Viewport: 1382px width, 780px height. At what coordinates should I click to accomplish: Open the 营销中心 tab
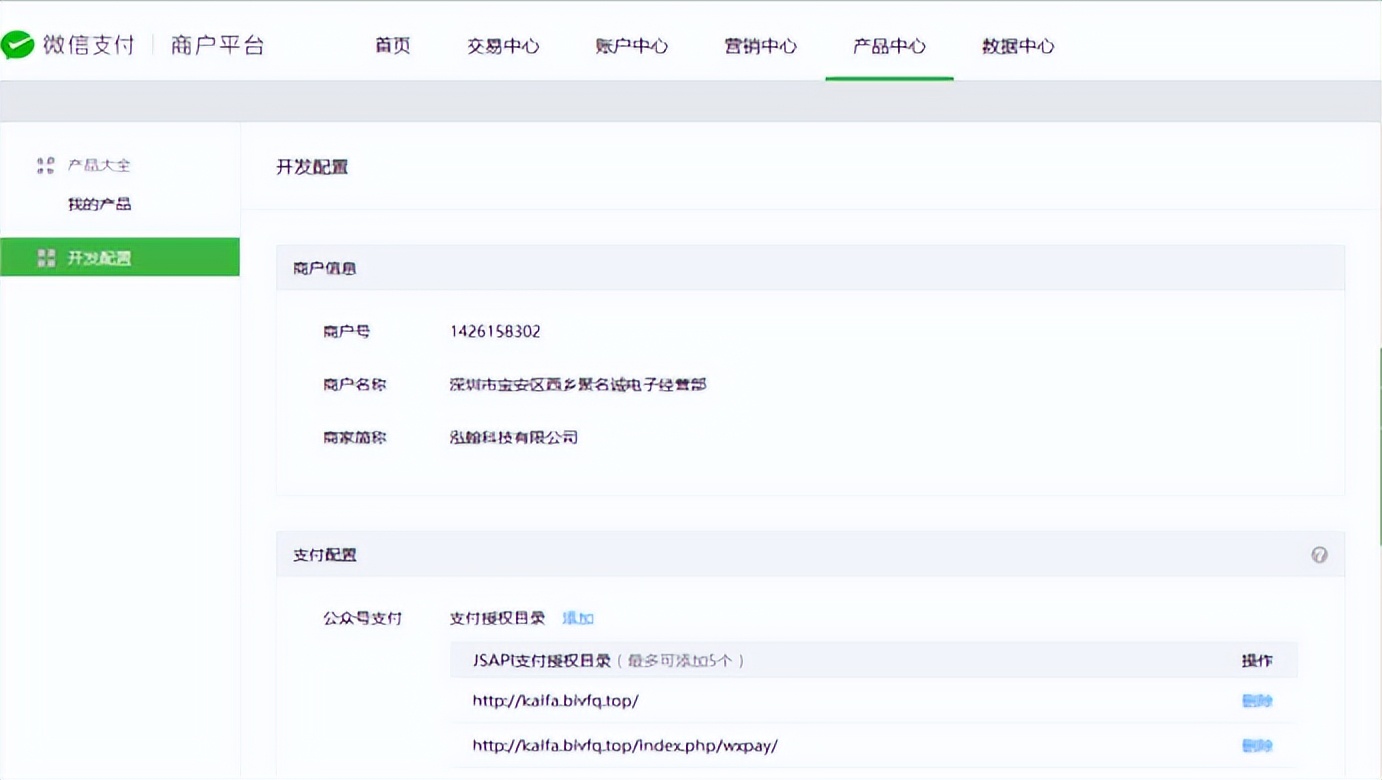(761, 46)
